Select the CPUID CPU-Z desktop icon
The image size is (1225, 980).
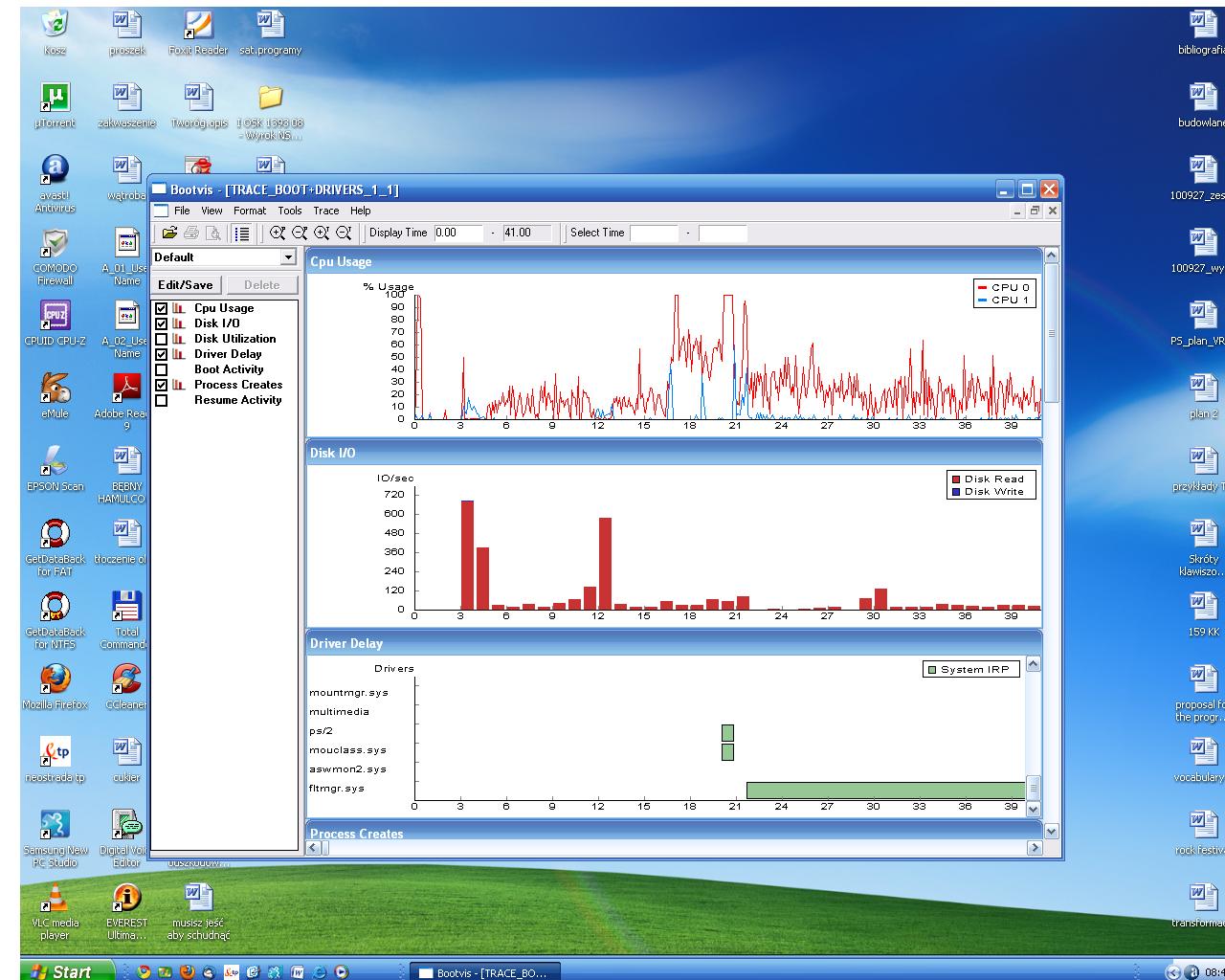[56, 322]
